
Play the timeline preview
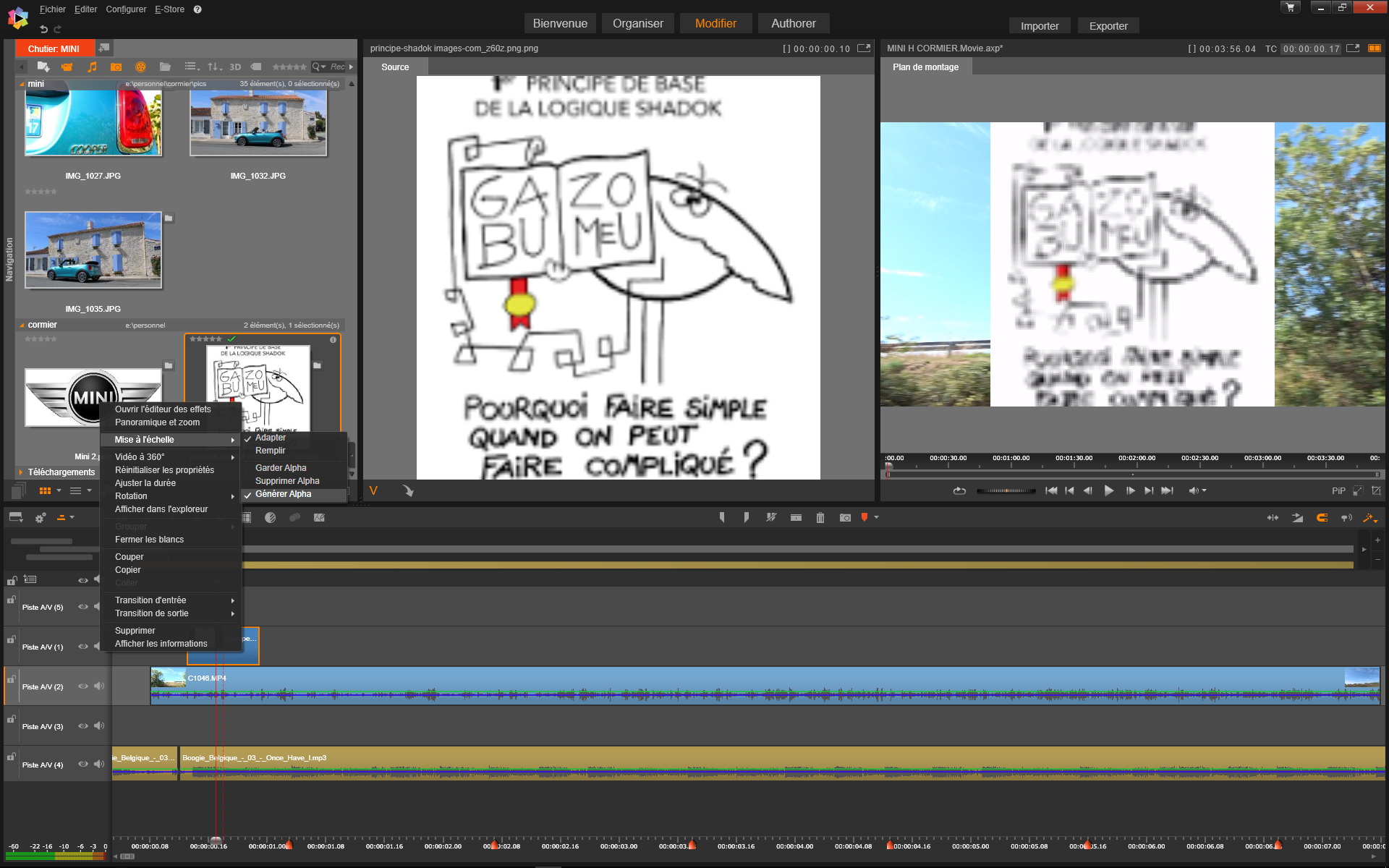(1108, 490)
